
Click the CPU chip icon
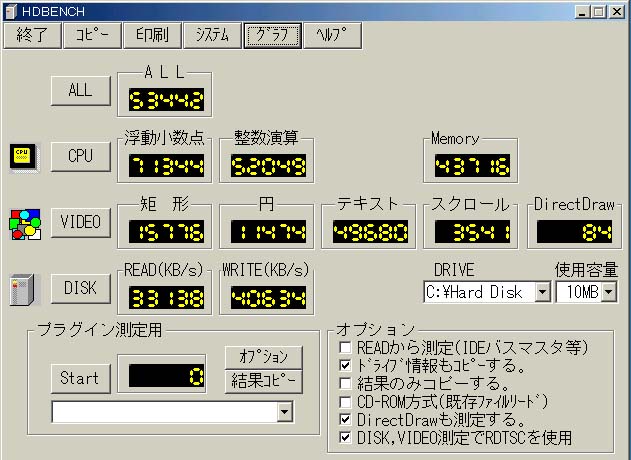[x=22, y=156]
